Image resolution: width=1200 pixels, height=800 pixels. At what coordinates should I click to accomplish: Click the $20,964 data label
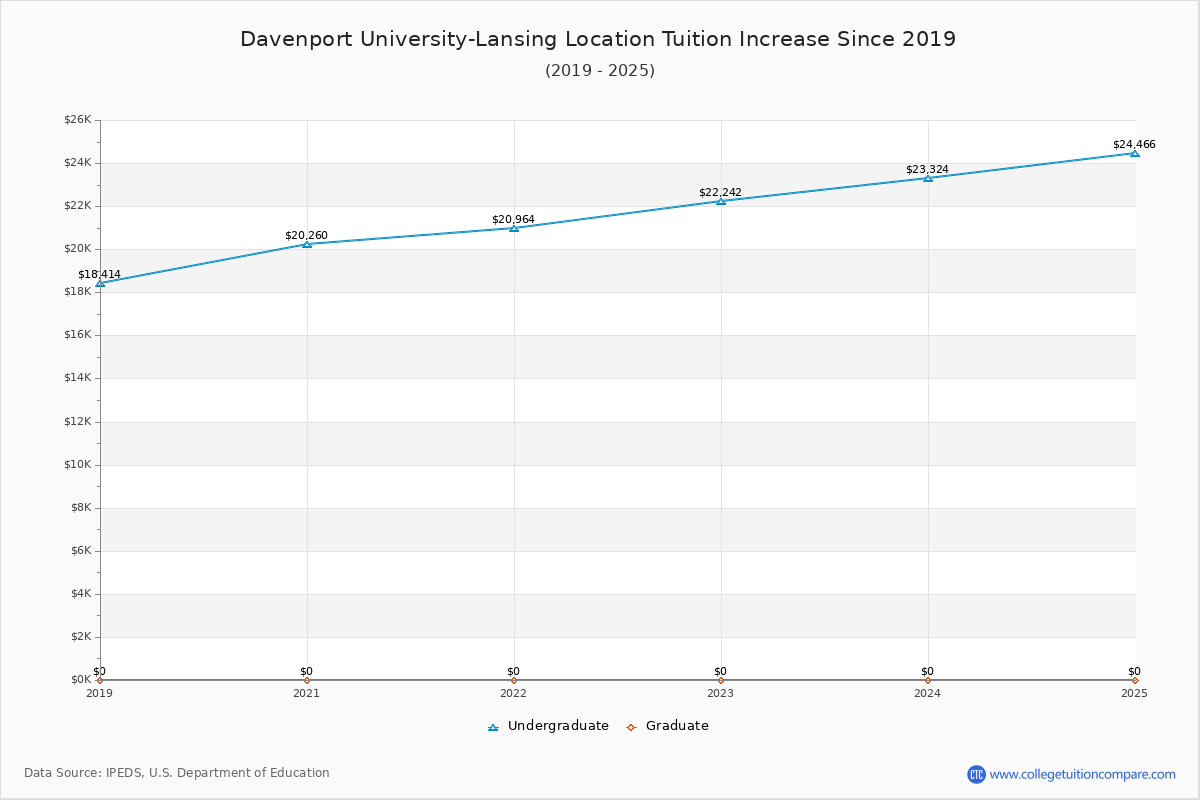tap(513, 219)
